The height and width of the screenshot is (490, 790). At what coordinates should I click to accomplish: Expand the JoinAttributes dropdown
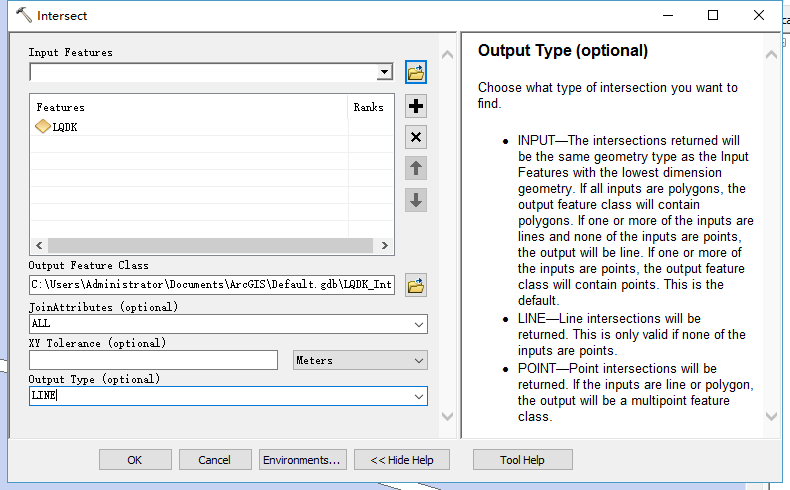pyautogui.click(x=418, y=325)
